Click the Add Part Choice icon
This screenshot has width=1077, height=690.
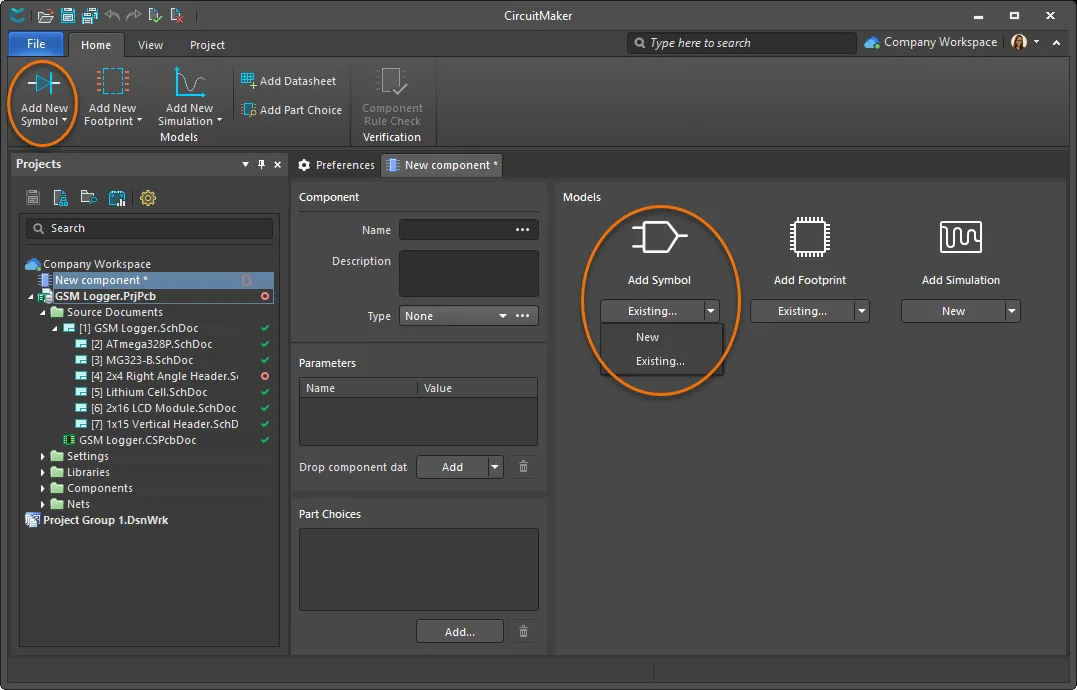click(248, 110)
